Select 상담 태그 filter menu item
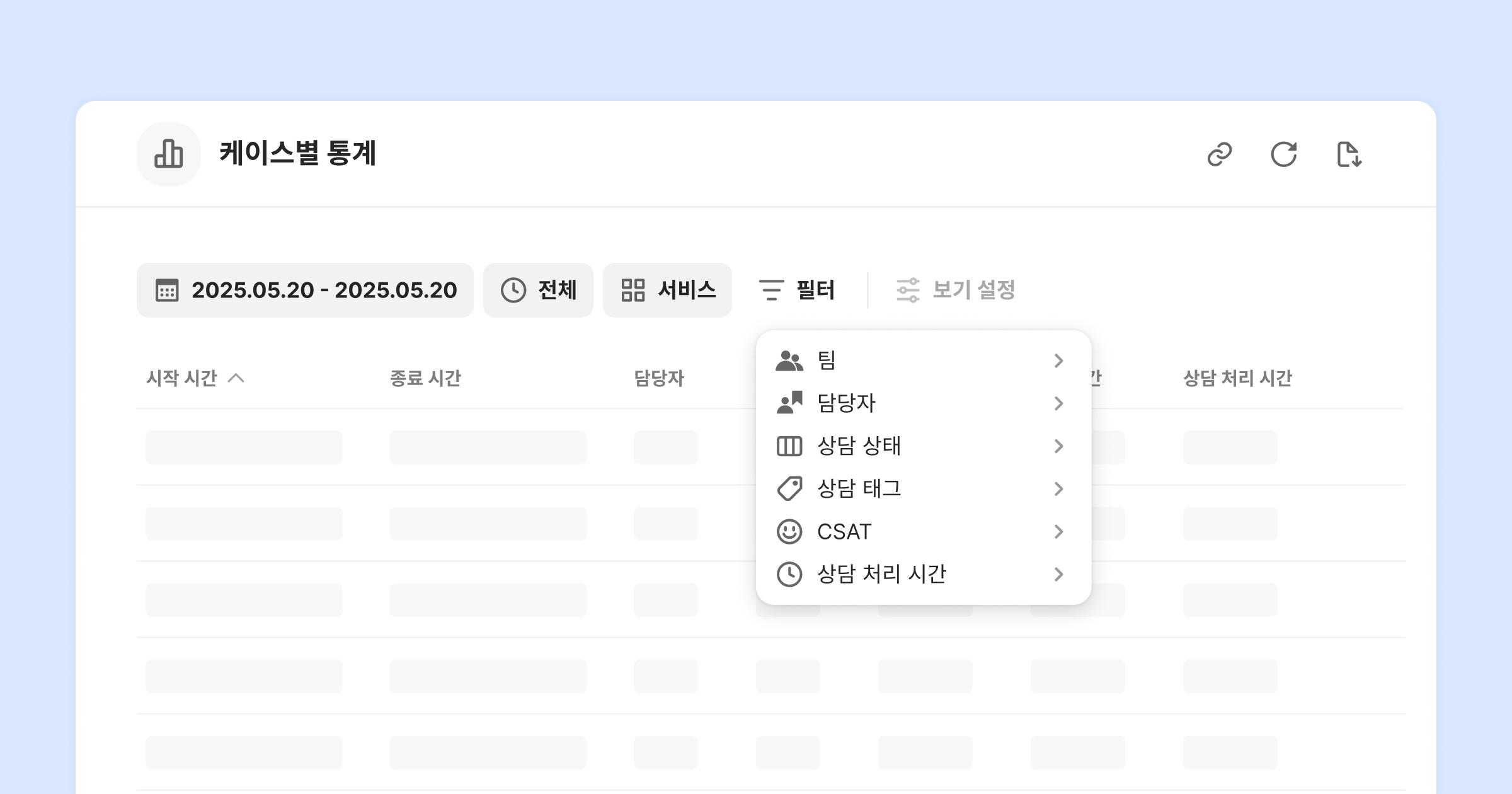This screenshot has height=794, width=1512. click(x=859, y=489)
